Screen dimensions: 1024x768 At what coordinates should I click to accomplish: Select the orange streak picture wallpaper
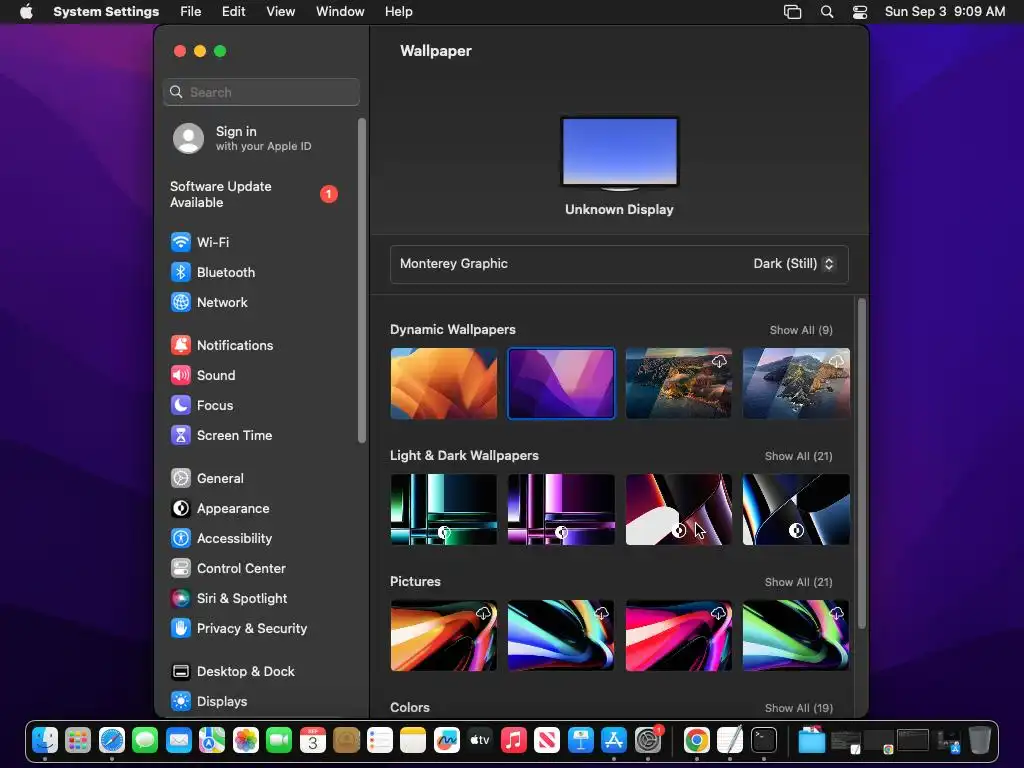tap(443, 635)
